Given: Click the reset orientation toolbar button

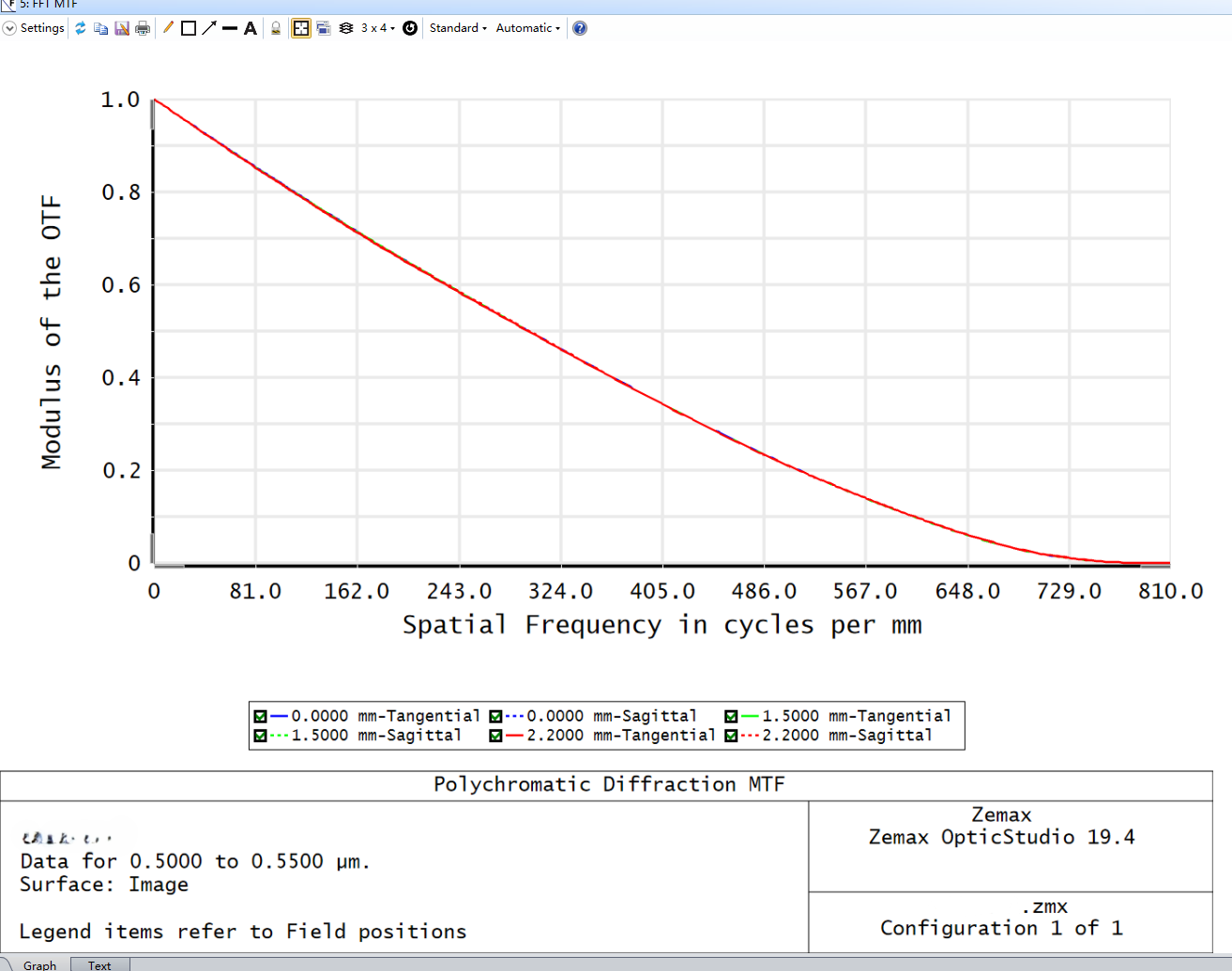Looking at the screenshot, I should 409,28.
